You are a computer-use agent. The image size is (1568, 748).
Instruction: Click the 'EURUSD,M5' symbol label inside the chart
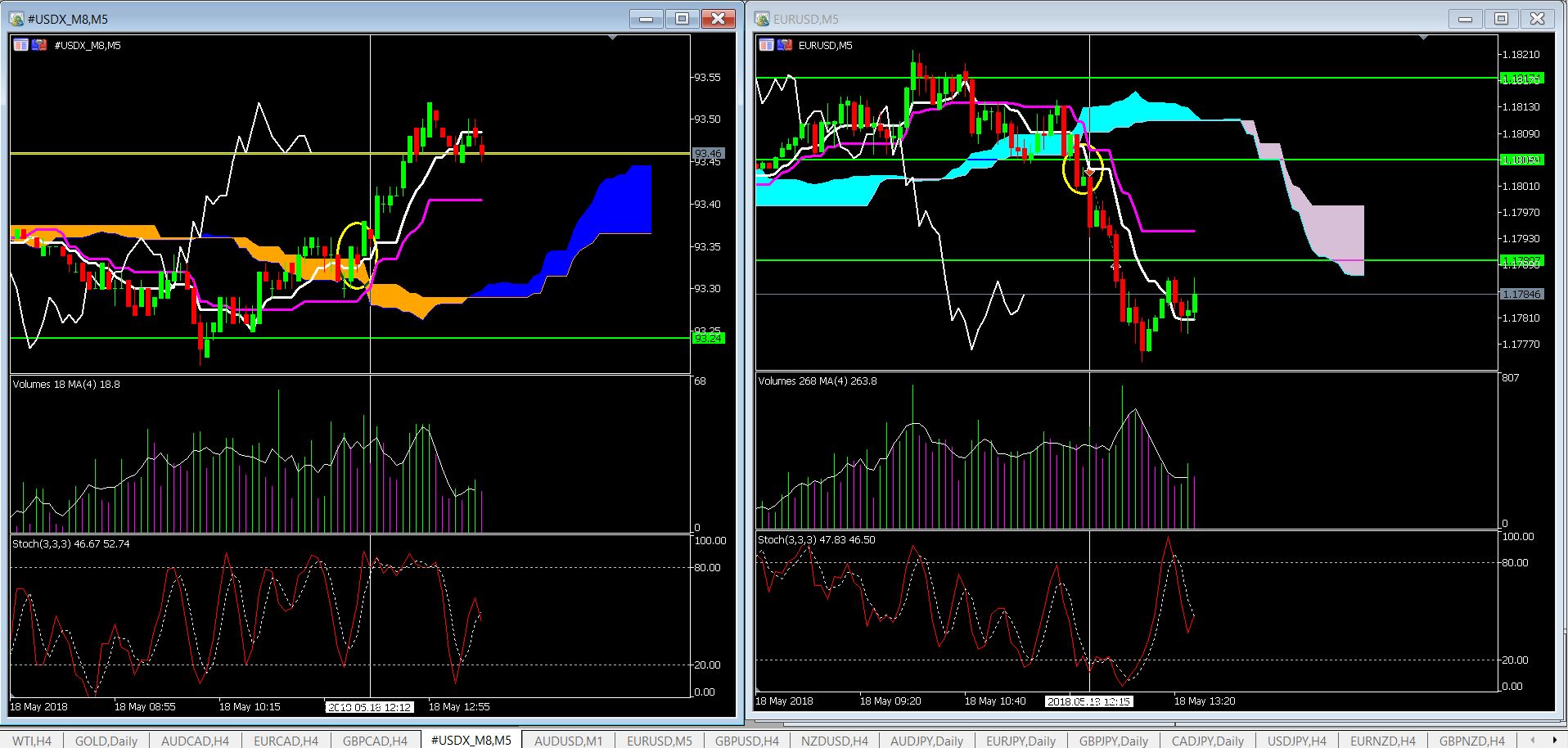pyautogui.click(x=826, y=46)
